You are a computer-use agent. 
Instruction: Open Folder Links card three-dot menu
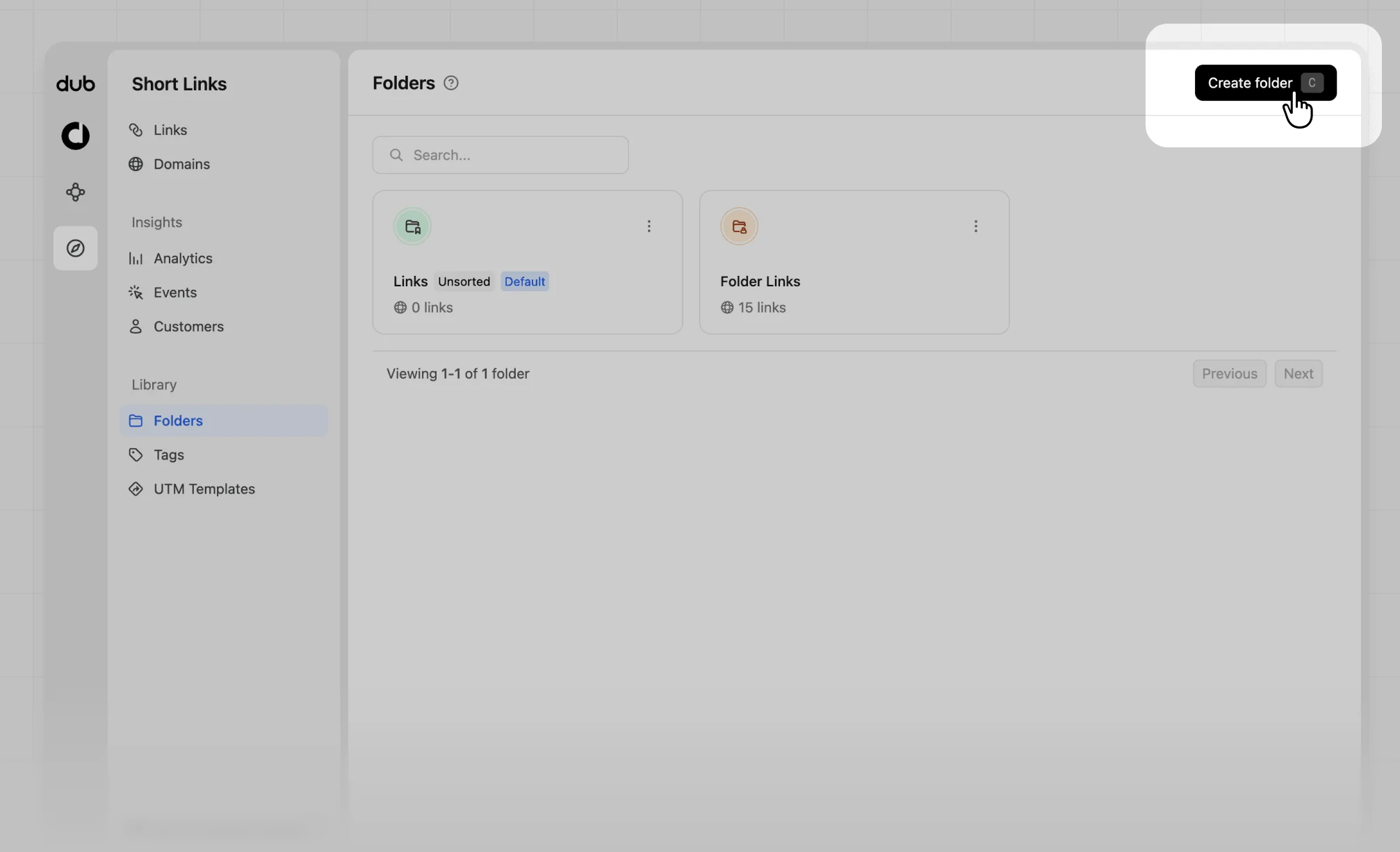coord(975,226)
